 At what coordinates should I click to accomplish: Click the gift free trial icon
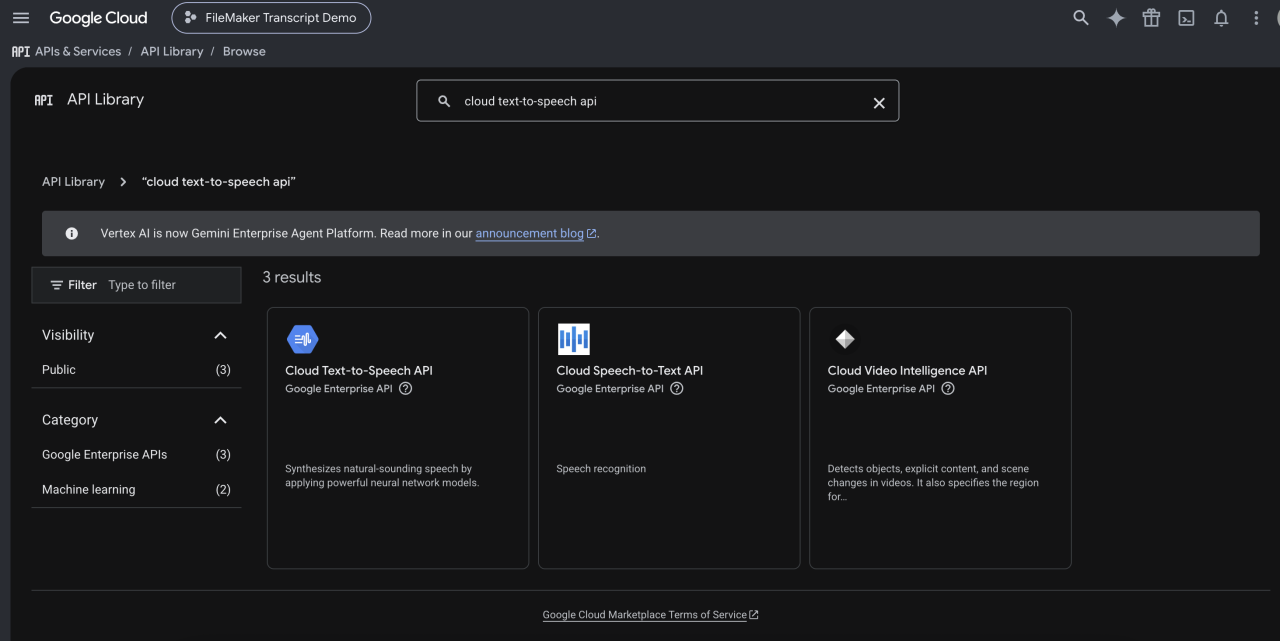(x=1151, y=18)
